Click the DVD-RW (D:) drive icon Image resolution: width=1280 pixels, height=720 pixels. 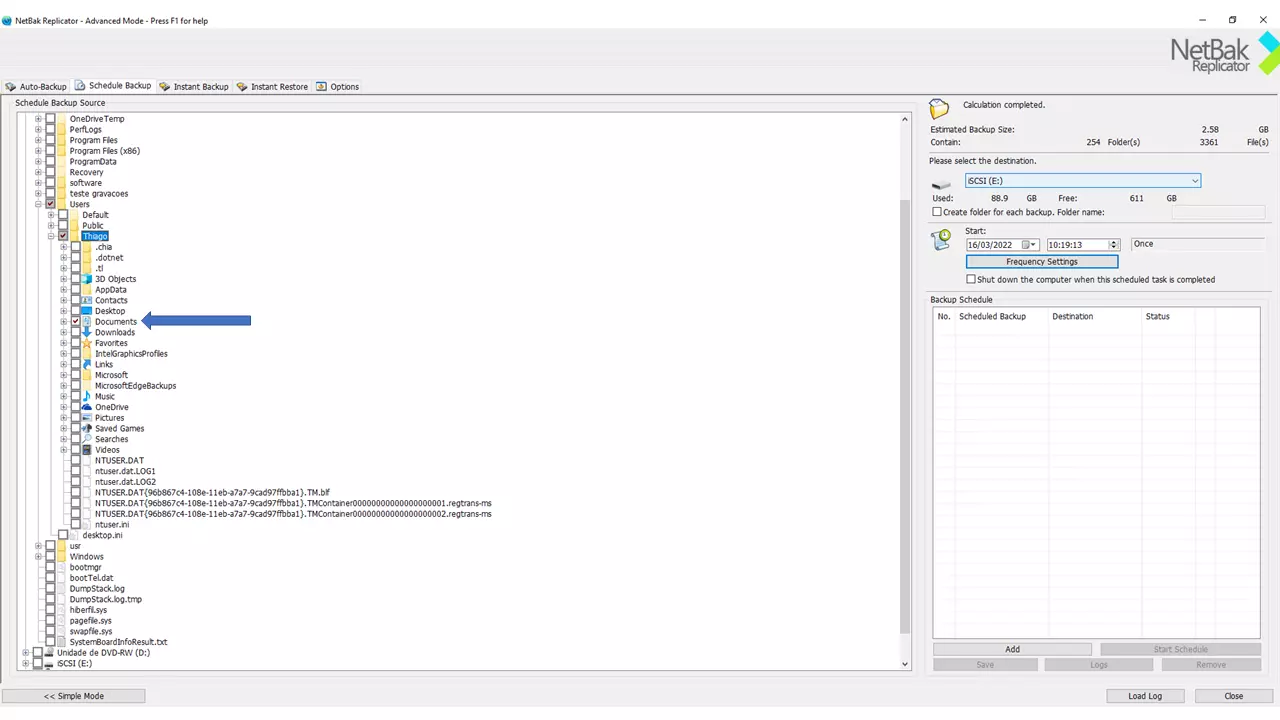pos(49,653)
